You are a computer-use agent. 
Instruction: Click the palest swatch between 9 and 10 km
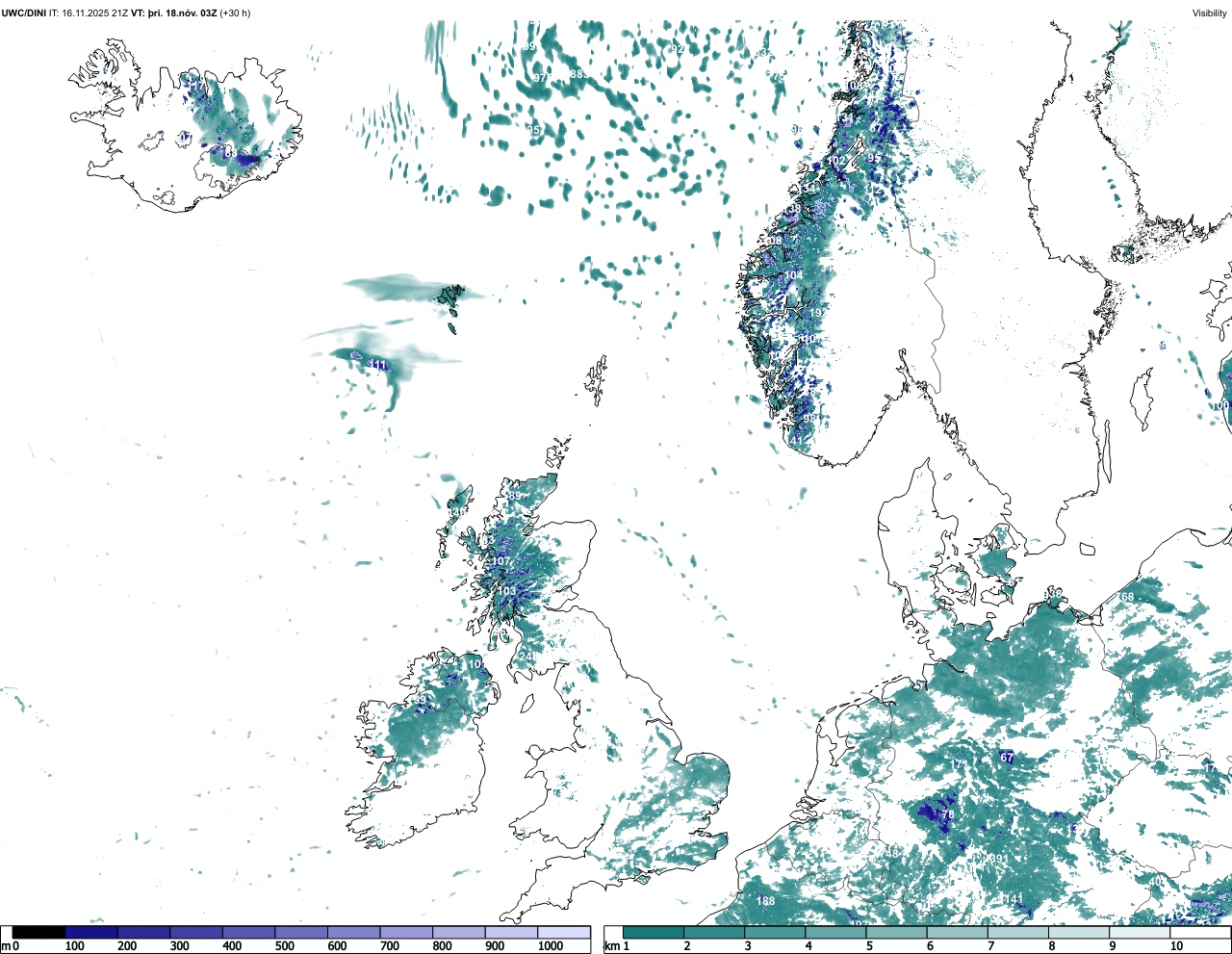pos(1140,932)
